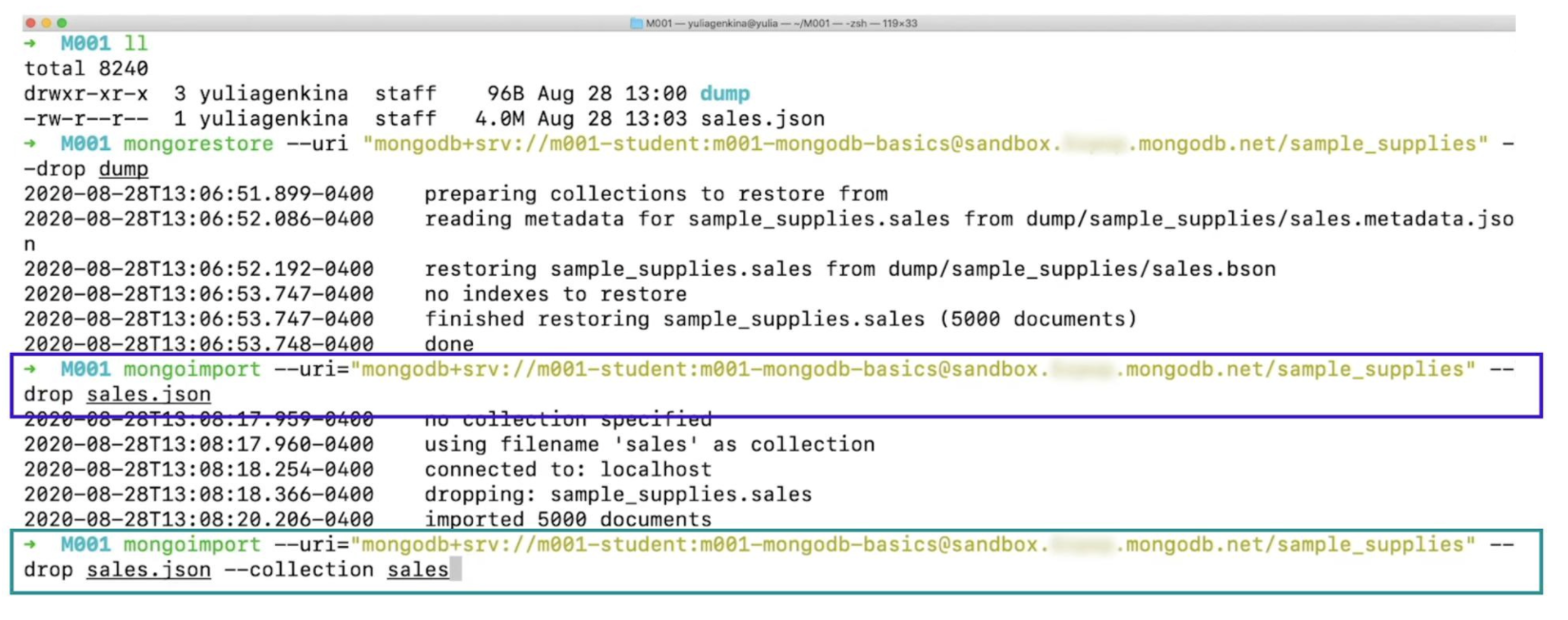This screenshot has height=620, width=1568.
Task: Select the "4.0M" file size value
Action: [x=500, y=119]
